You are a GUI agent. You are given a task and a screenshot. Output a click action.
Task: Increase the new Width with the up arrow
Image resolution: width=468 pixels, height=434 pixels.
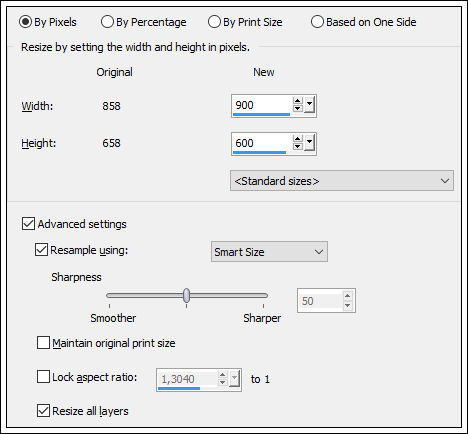(x=298, y=101)
